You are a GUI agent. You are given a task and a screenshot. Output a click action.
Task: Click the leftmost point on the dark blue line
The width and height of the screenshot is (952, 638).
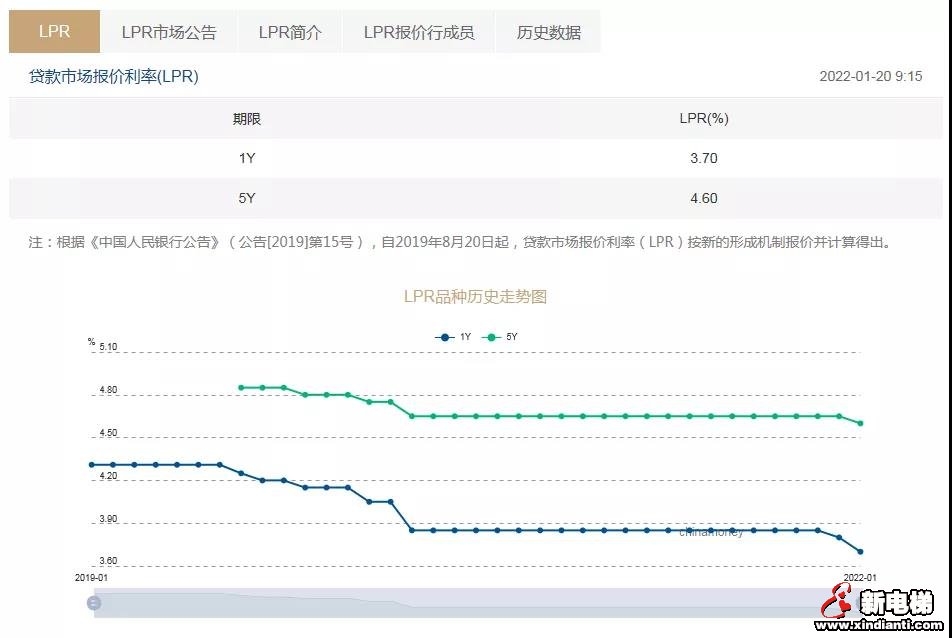coord(90,463)
